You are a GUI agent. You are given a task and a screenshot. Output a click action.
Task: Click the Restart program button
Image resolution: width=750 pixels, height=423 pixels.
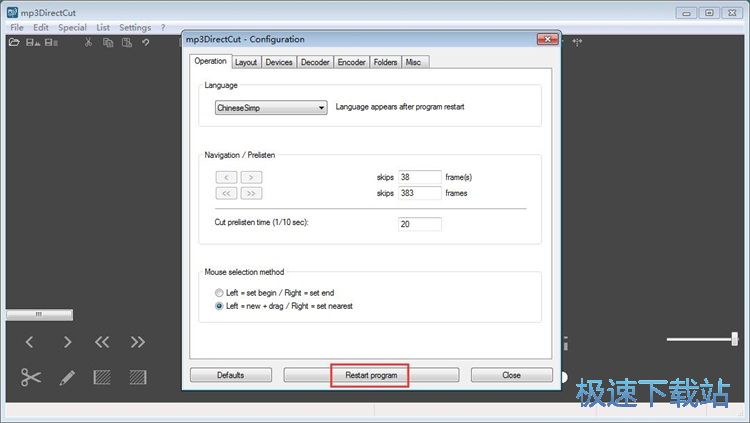point(371,375)
